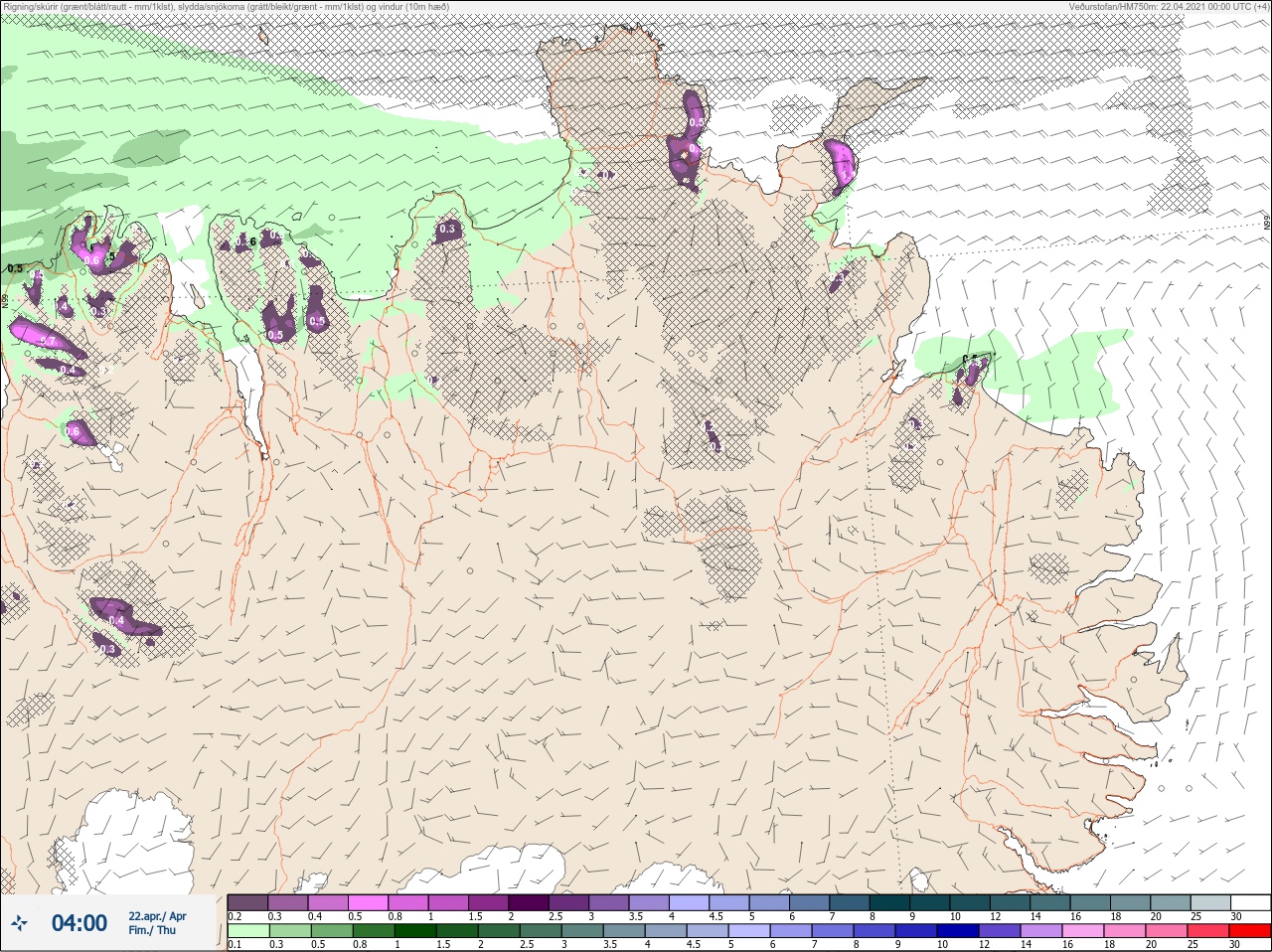
Task: Select the bright pink top-row swatch labeled 0.5
Action: pyautogui.click(x=368, y=902)
